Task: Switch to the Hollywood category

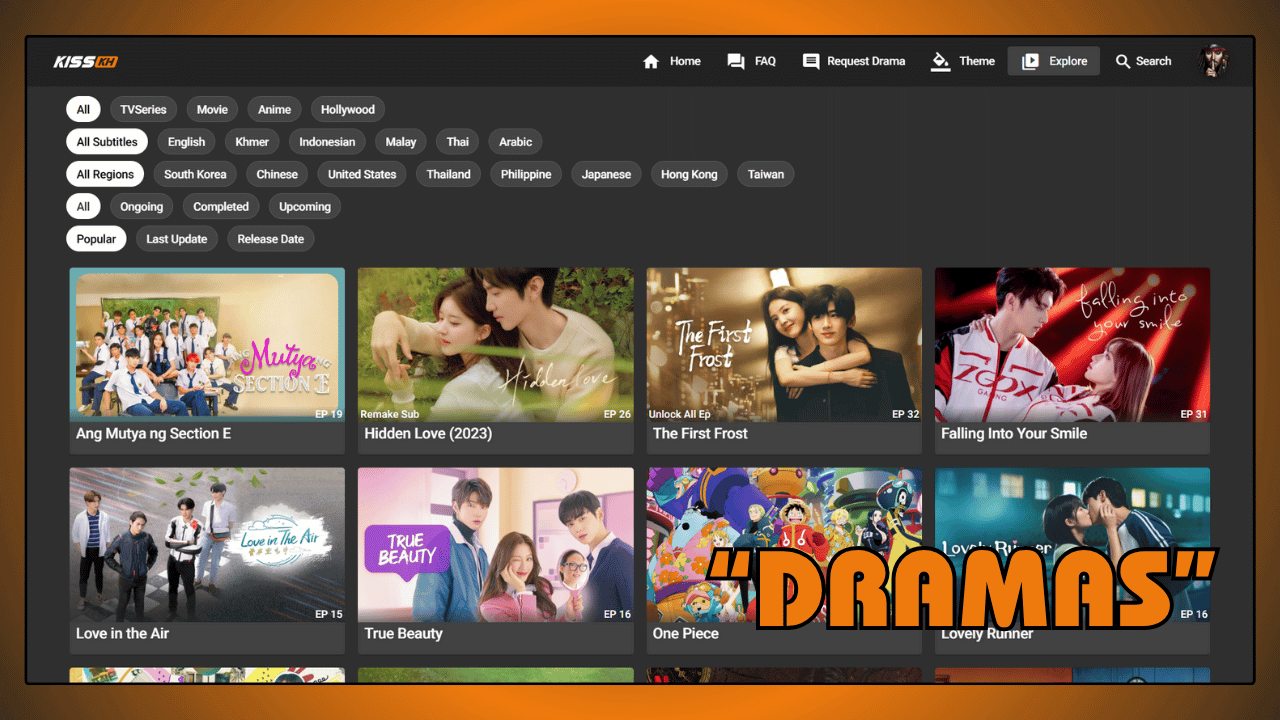Action: pyautogui.click(x=347, y=109)
